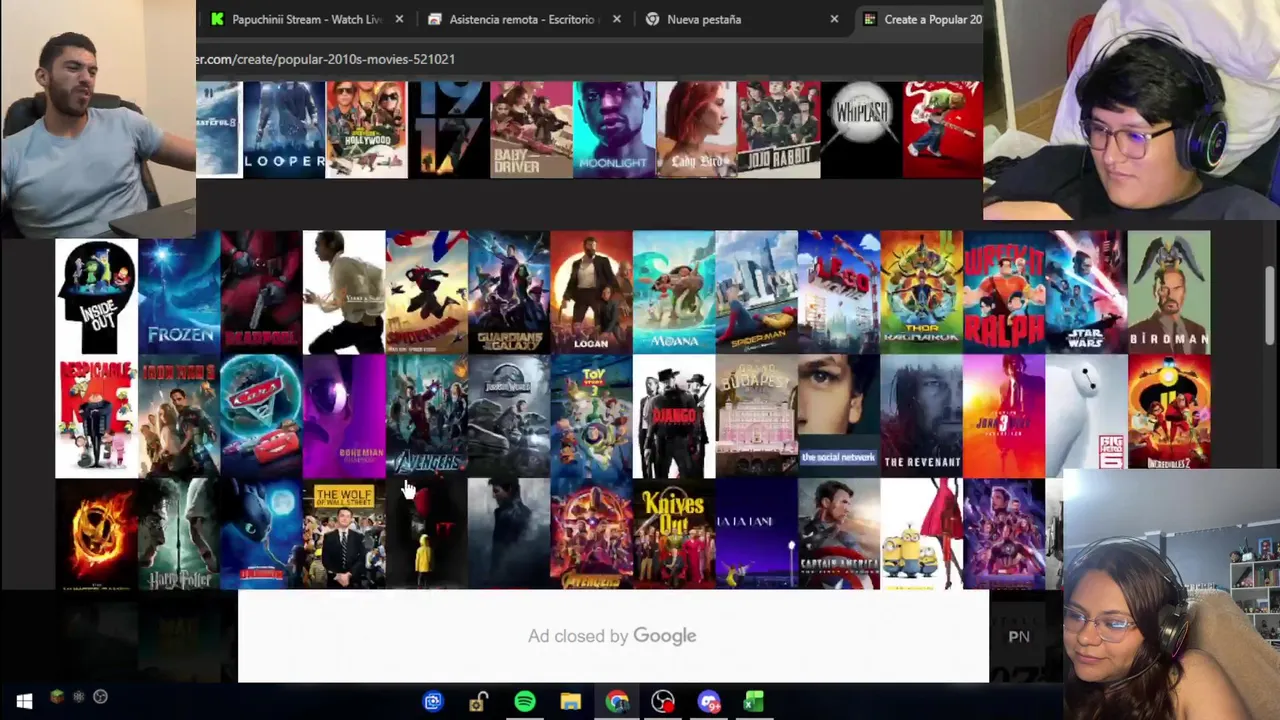Screen dimensions: 1280x720
Task: Select the Logan poster
Action: click(591, 292)
